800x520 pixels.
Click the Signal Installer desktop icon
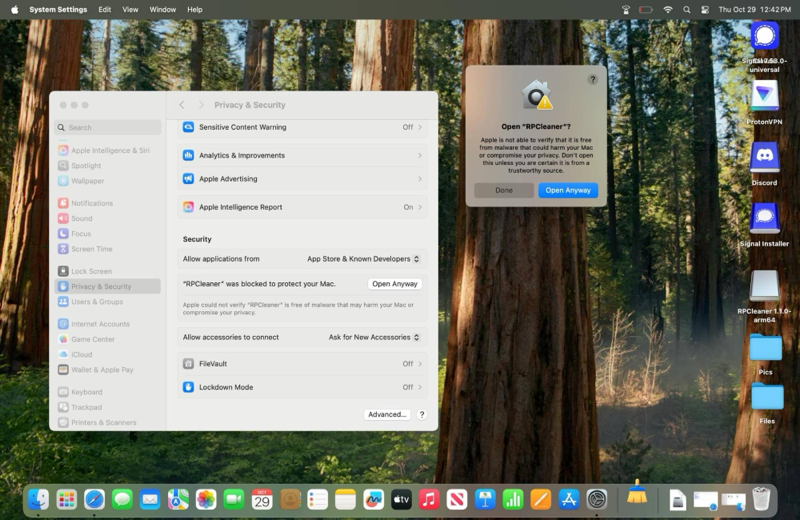(x=764, y=218)
